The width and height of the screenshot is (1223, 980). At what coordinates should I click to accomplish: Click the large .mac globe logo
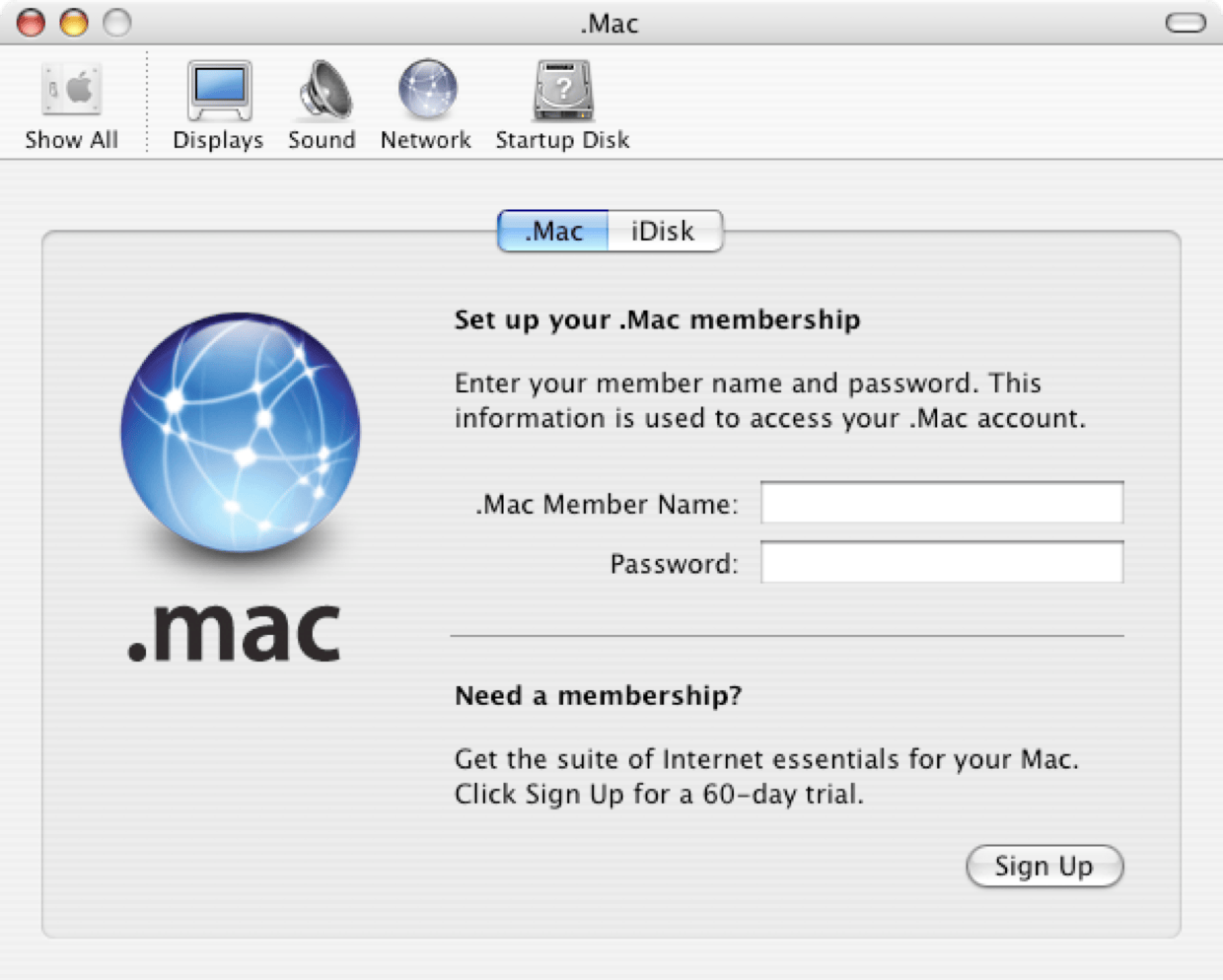point(241,434)
